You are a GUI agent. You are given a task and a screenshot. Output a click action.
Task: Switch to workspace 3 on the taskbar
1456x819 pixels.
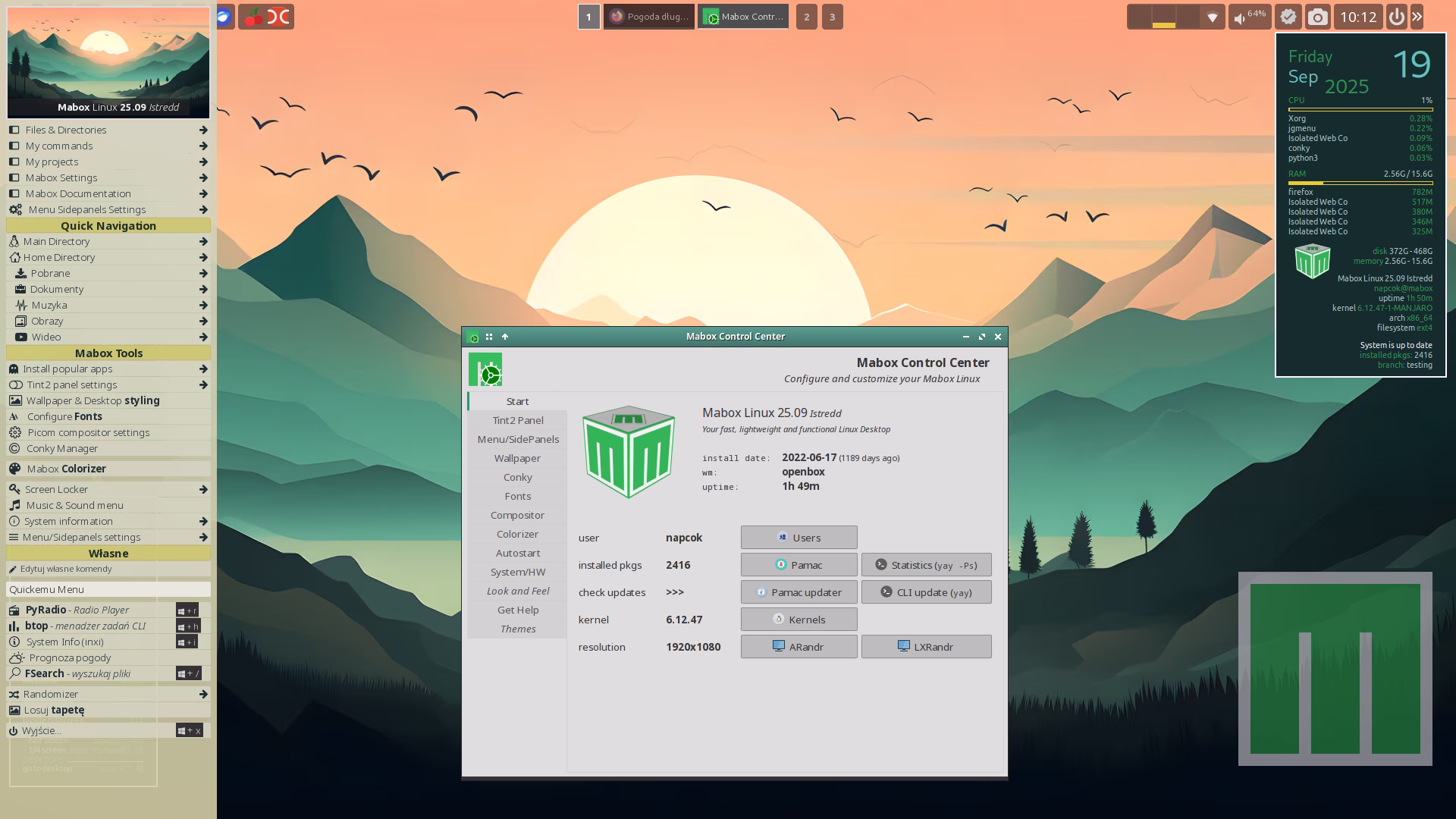click(832, 17)
